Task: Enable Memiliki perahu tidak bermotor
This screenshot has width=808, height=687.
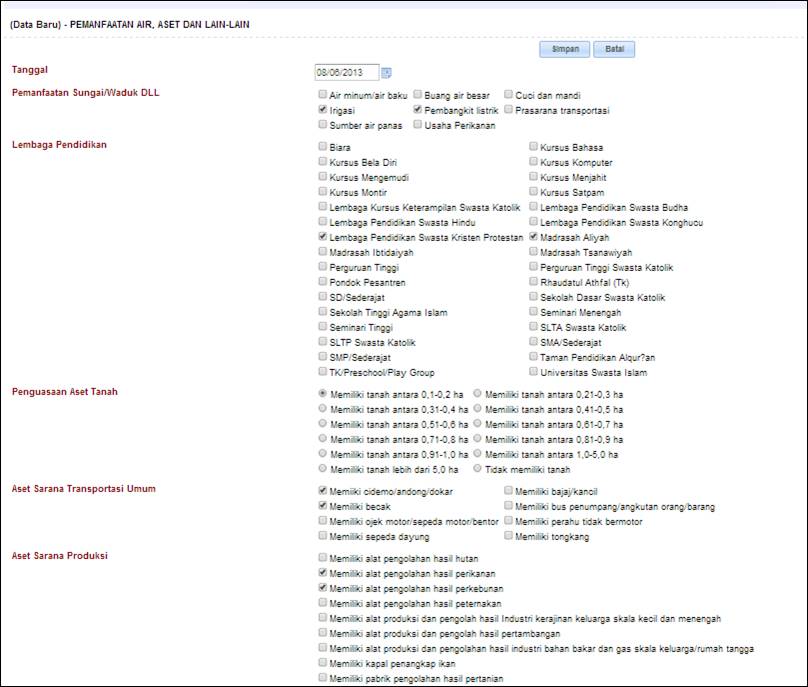Action: pyautogui.click(x=508, y=520)
